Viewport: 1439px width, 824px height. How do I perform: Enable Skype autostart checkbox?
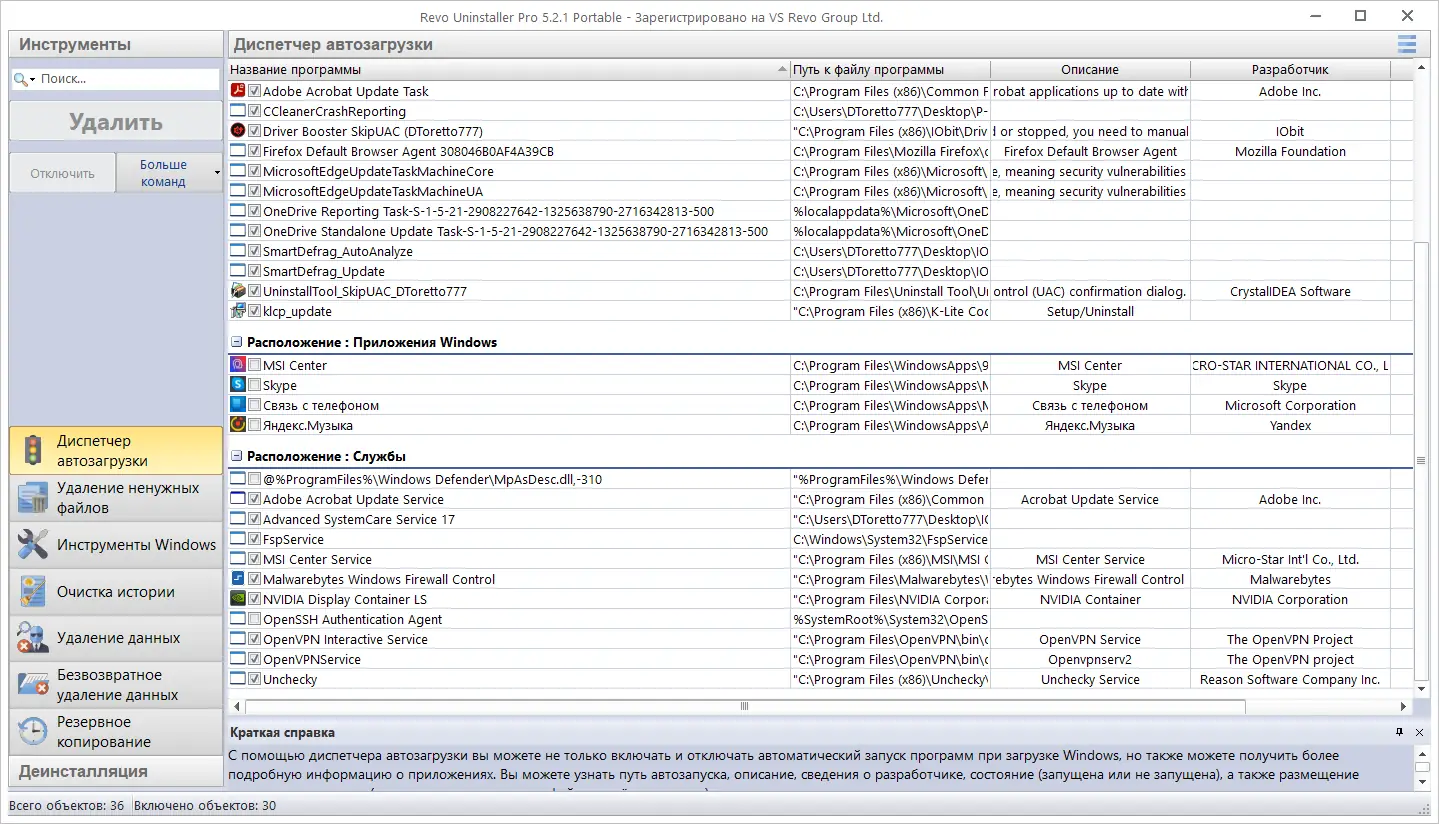254,385
